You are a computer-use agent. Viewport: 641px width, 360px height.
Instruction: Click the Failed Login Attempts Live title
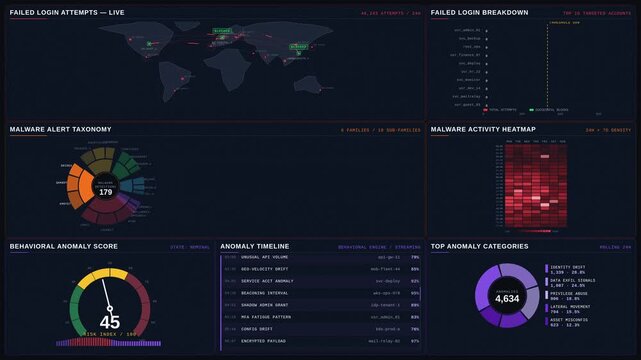[67, 13]
